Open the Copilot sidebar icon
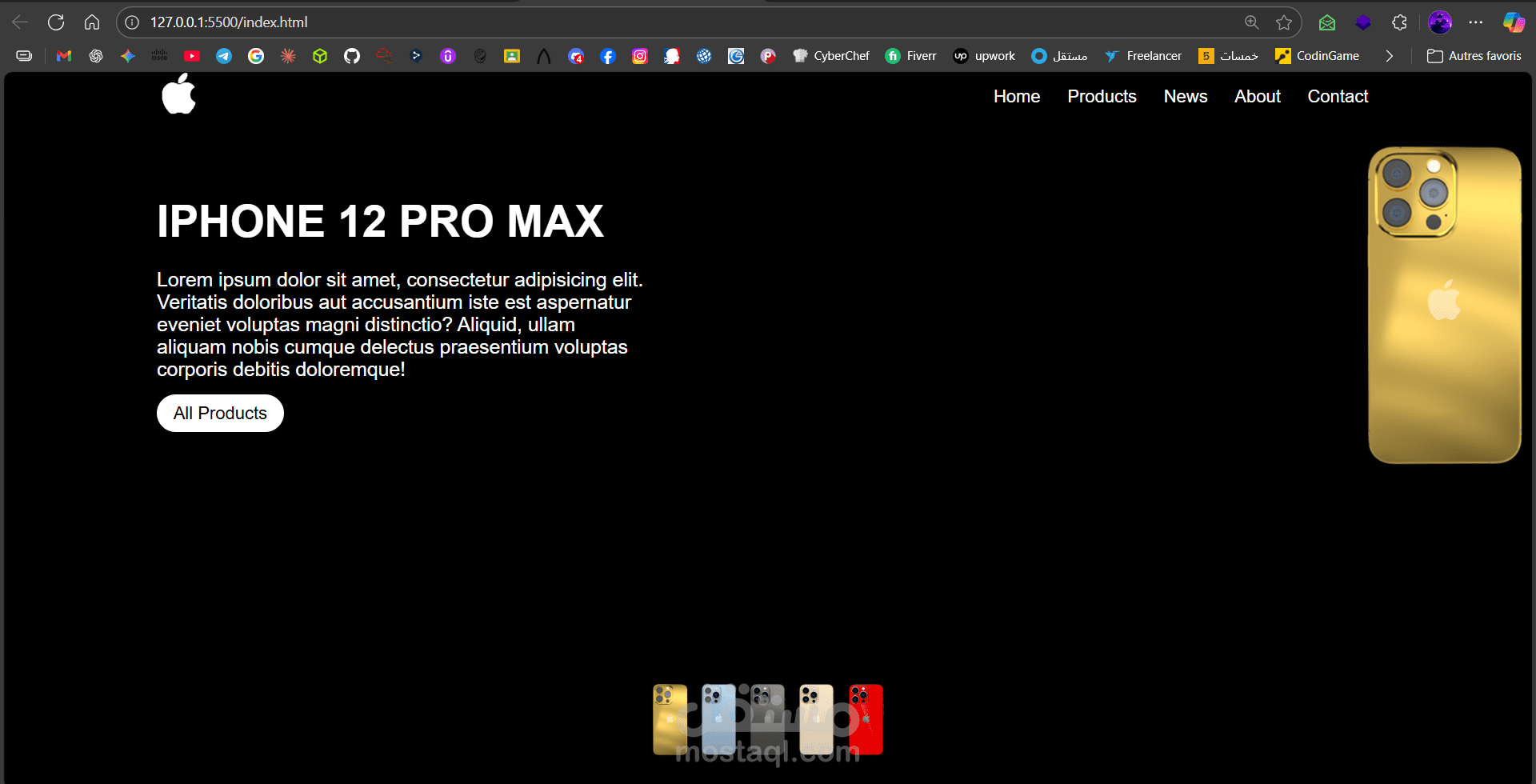1536x784 pixels. point(1514,22)
